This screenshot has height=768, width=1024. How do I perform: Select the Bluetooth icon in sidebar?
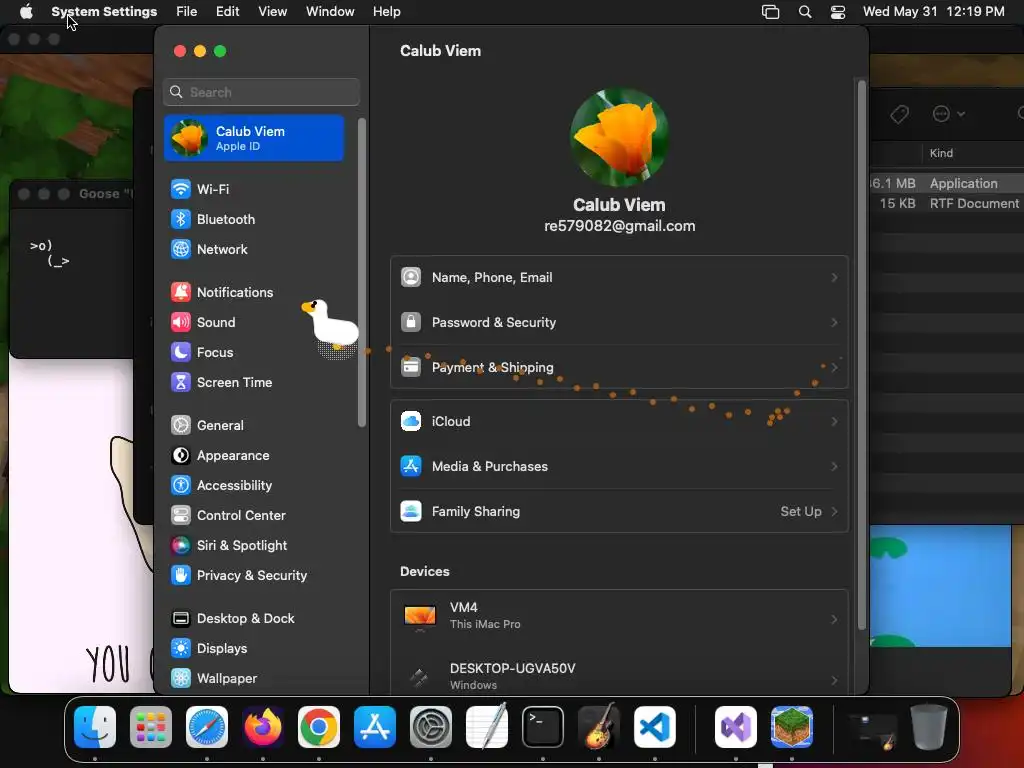[180, 219]
